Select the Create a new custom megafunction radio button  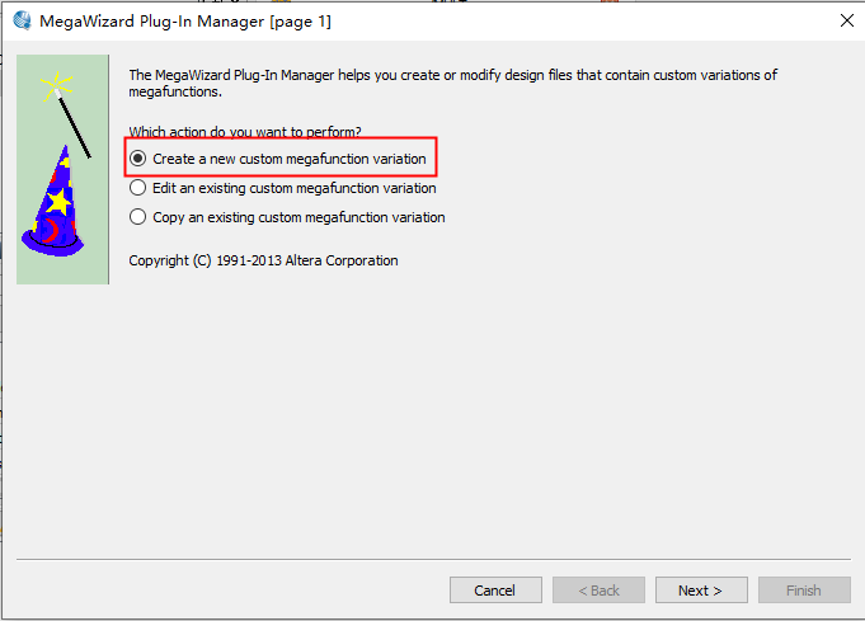click(138, 159)
